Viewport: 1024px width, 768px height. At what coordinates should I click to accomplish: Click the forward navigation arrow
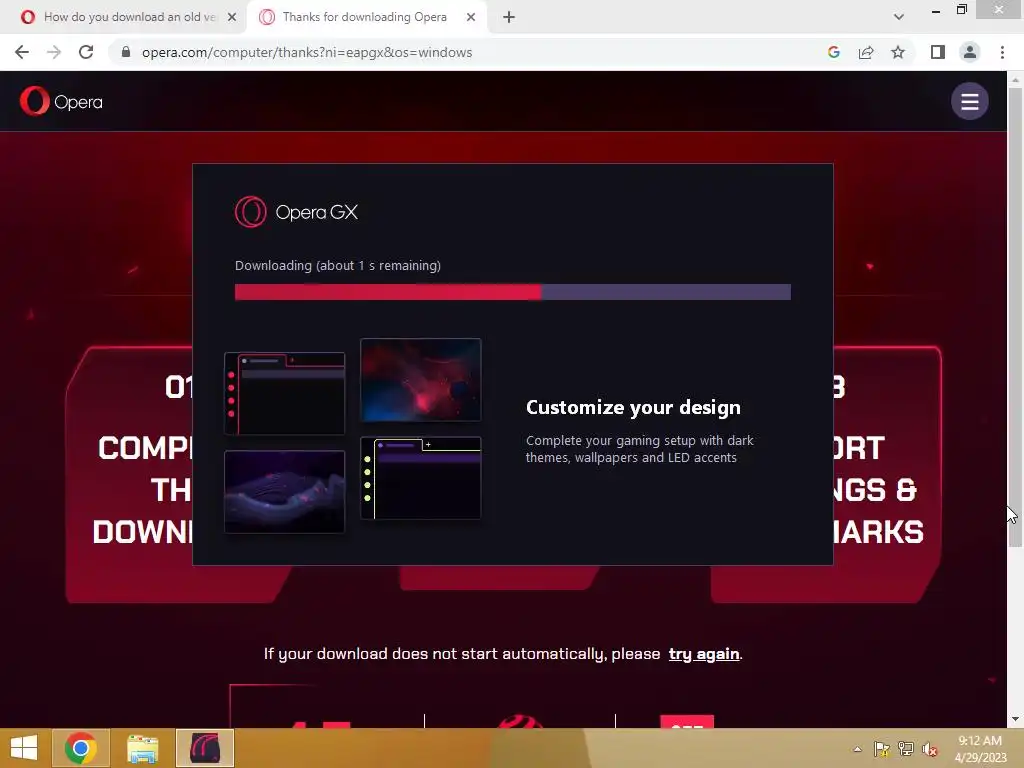point(54,52)
